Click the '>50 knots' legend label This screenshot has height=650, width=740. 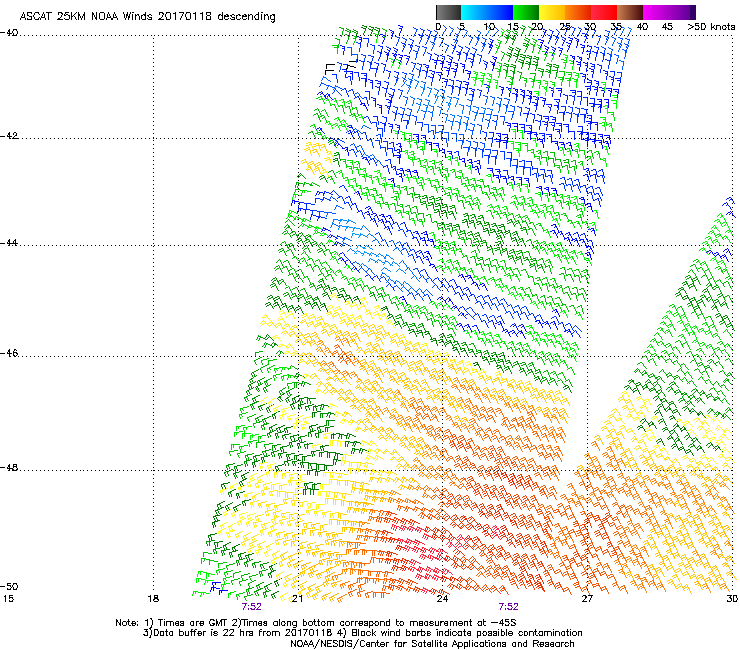711,27
